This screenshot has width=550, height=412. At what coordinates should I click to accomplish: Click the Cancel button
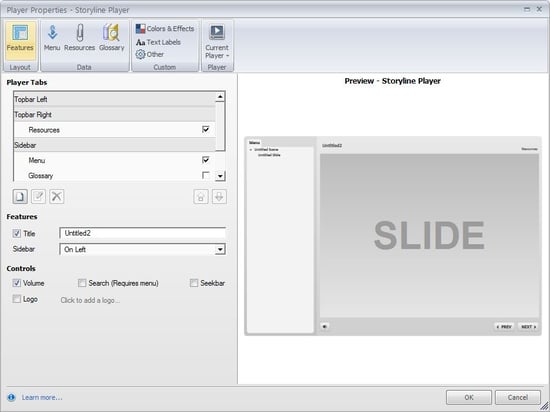pos(517,397)
